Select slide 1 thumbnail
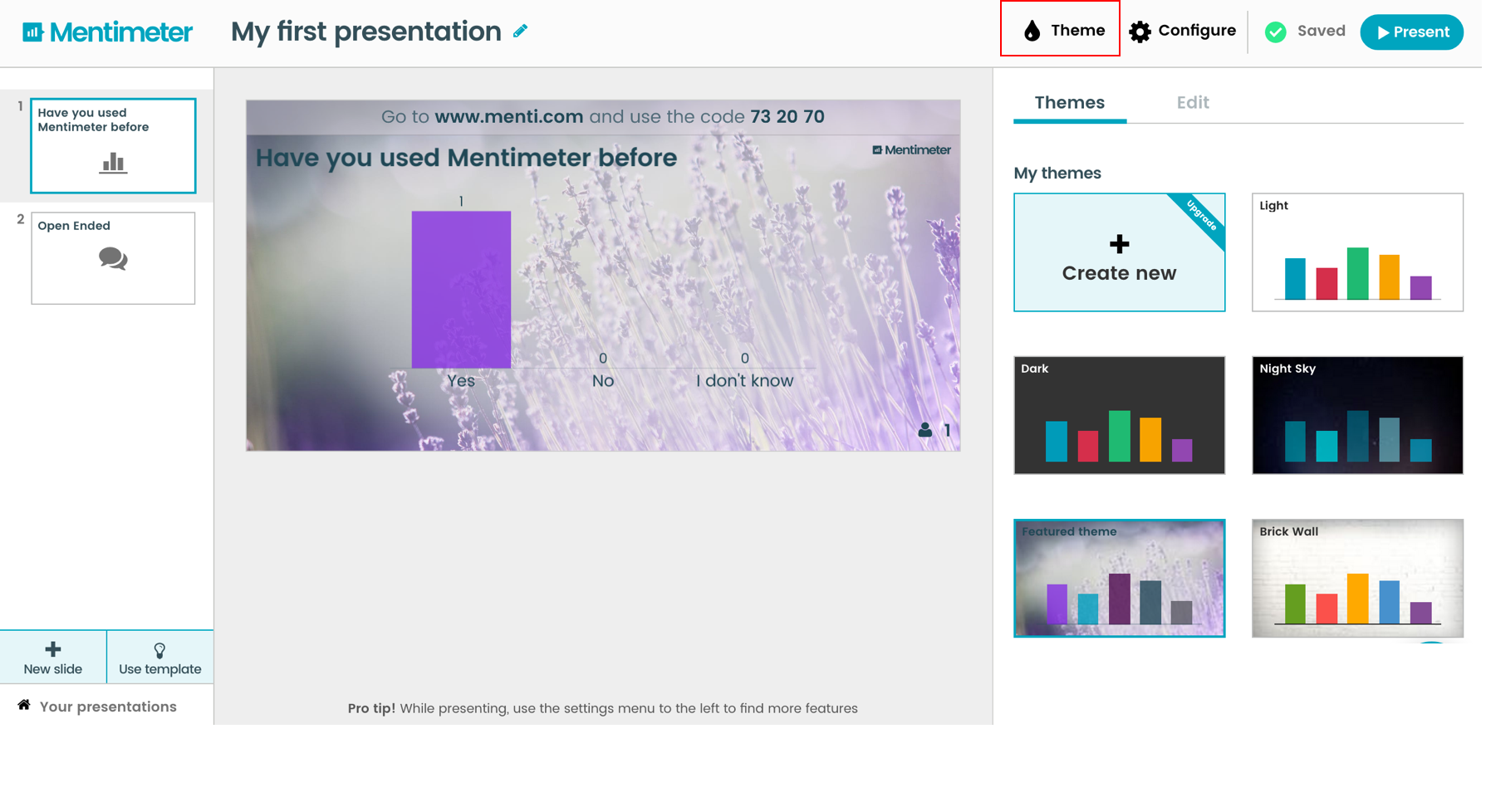 (x=113, y=146)
